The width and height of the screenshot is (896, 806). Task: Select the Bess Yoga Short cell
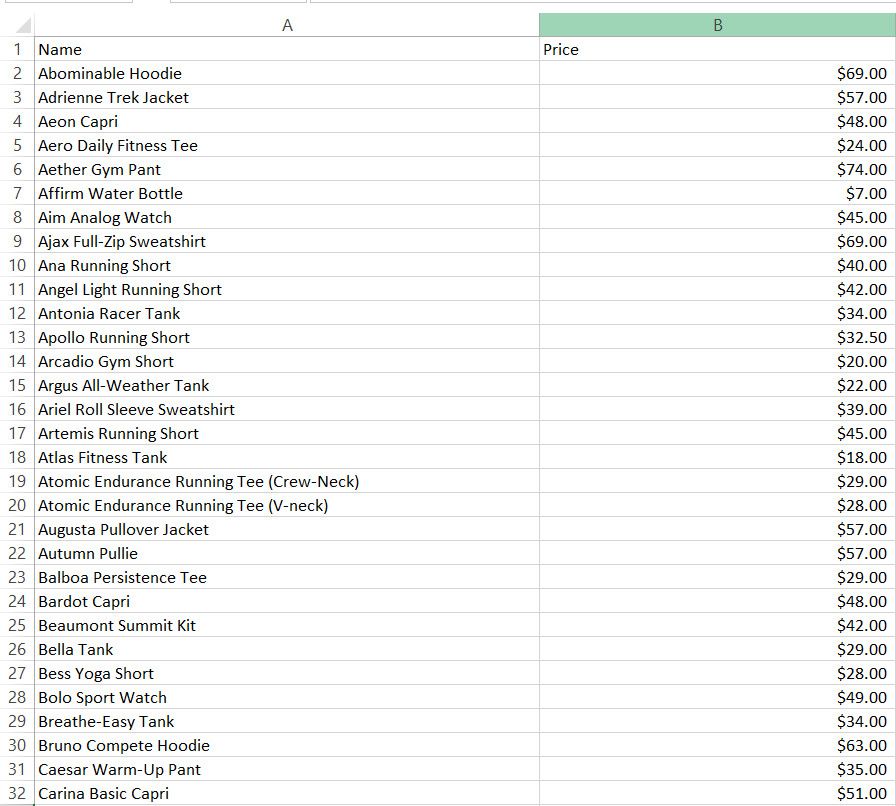tap(287, 673)
